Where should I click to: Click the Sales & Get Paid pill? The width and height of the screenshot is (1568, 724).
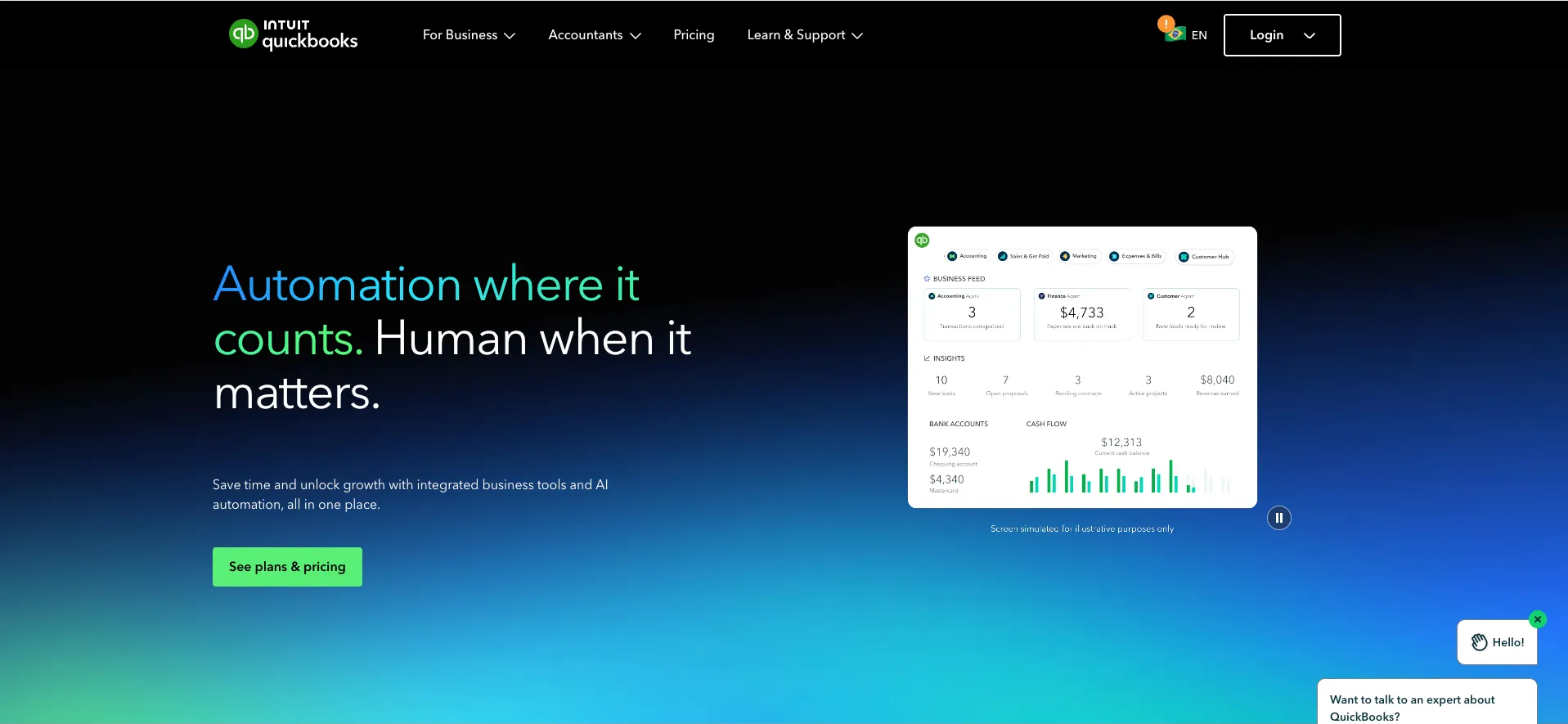[1023, 256]
